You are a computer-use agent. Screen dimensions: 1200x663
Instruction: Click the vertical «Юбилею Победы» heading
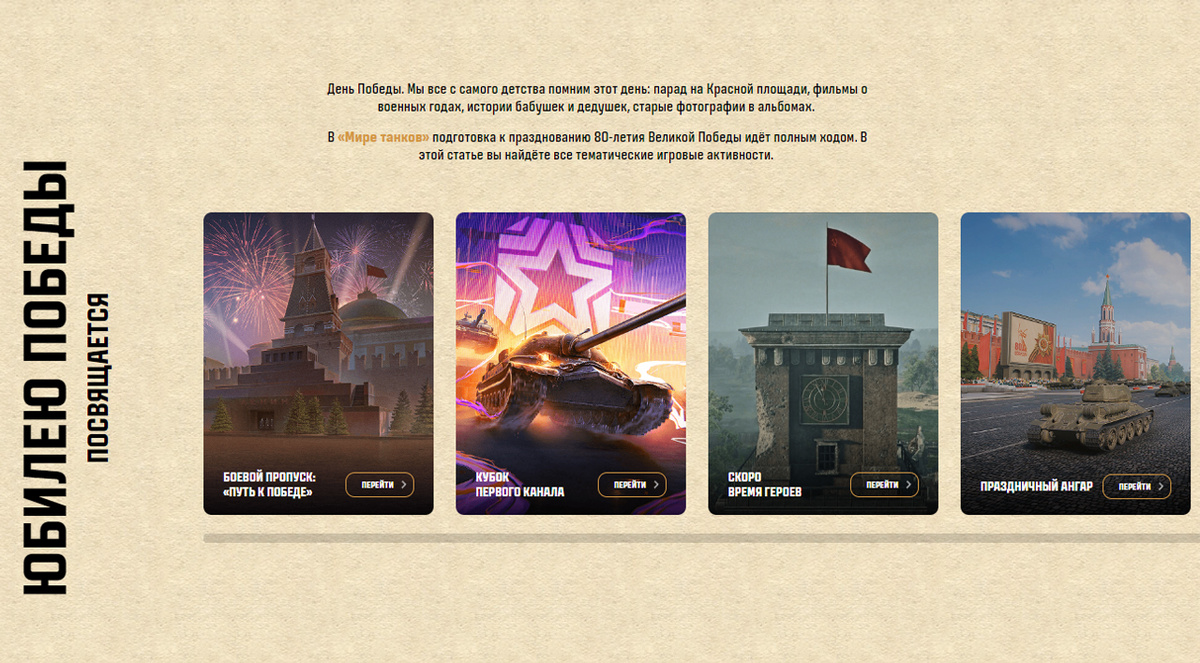tap(47, 379)
